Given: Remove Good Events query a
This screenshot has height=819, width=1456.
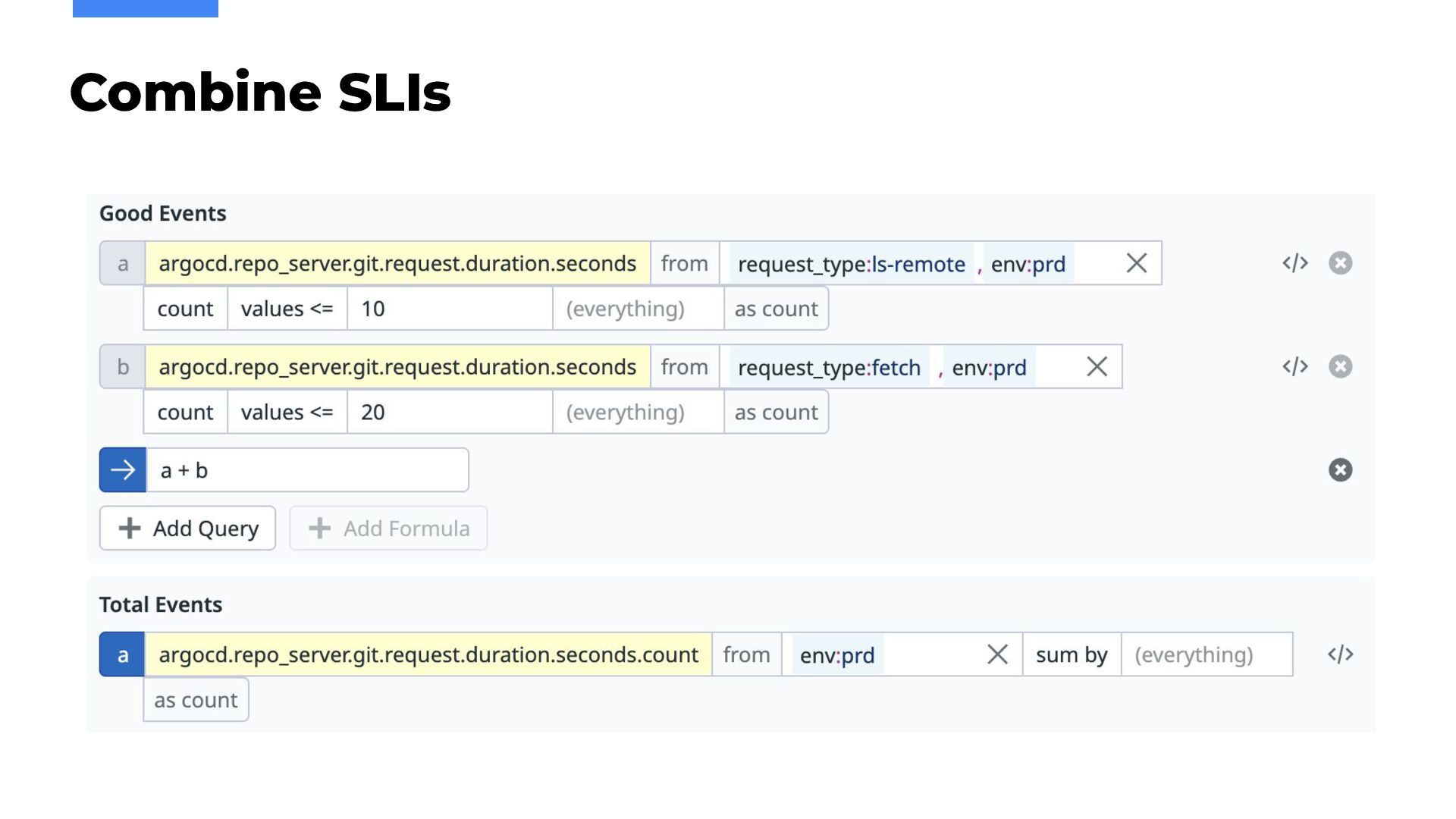Looking at the screenshot, I should pyautogui.click(x=1340, y=263).
